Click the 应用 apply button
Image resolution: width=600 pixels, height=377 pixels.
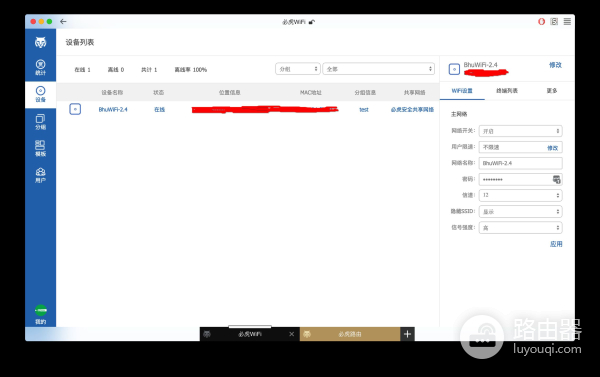pos(556,244)
